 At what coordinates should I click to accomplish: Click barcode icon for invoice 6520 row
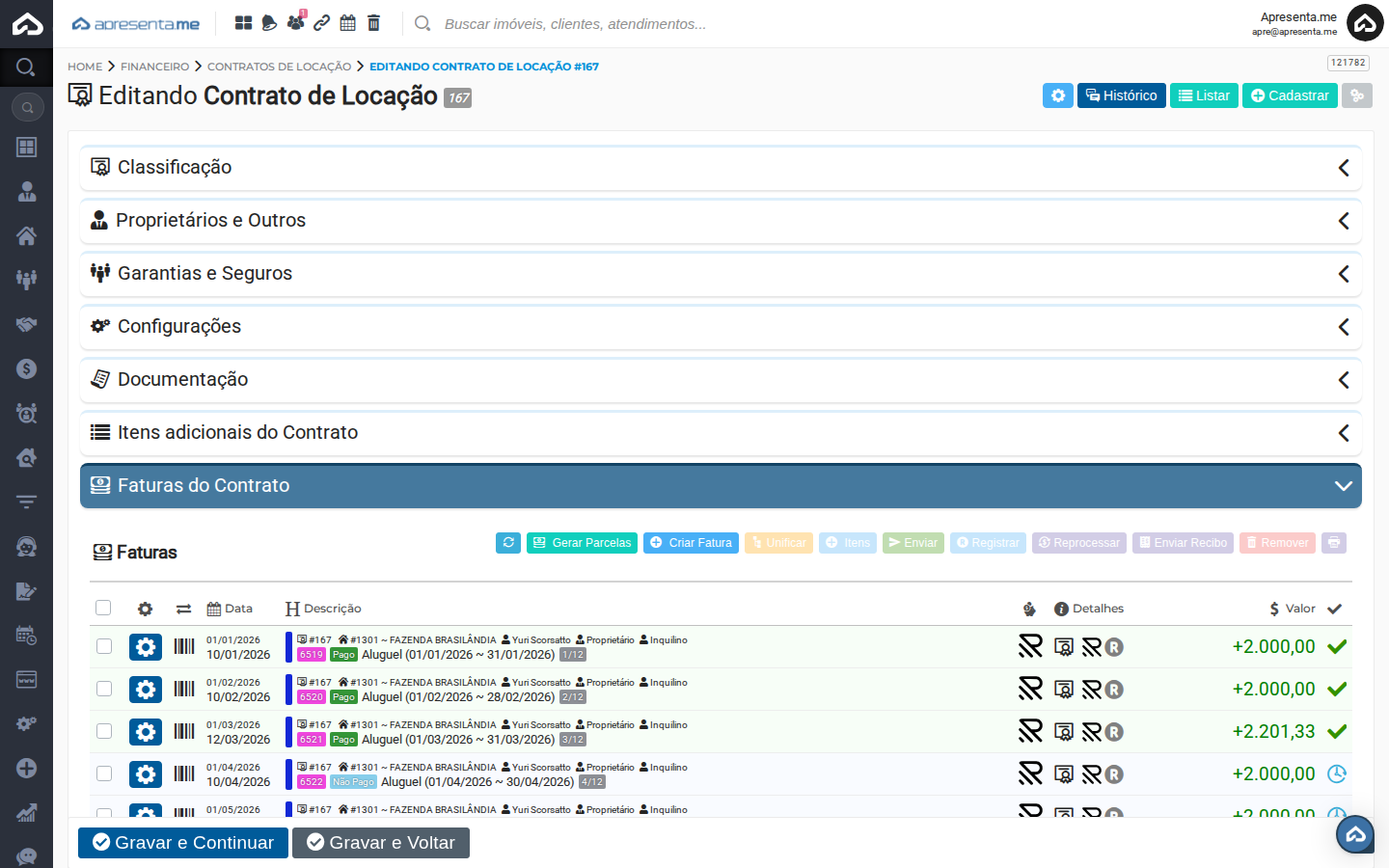(184, 690)
